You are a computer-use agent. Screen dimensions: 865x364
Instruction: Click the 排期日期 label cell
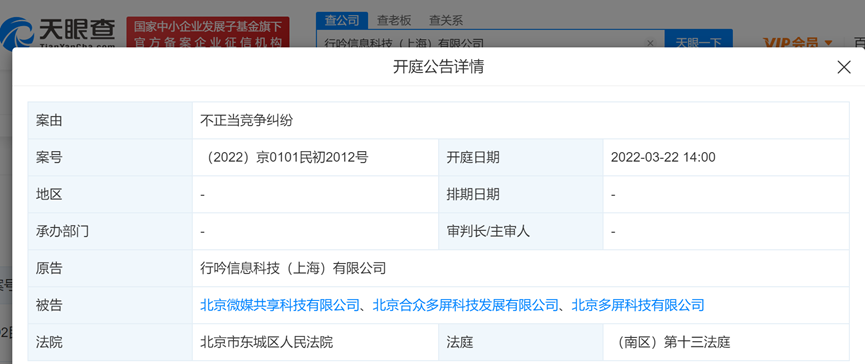[x=521, y=195]
